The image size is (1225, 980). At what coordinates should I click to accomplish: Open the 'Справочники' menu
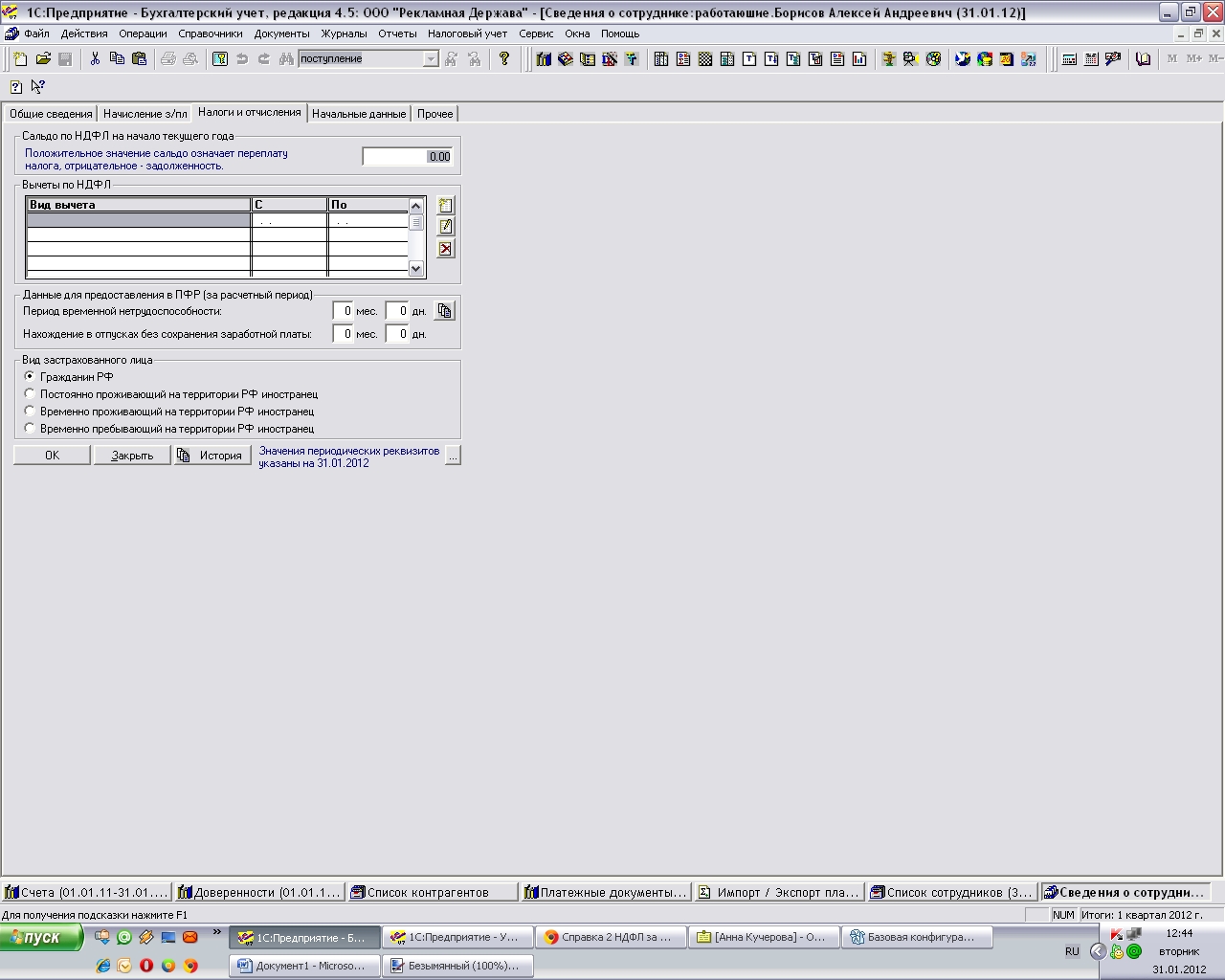pyautogui.click(x=211, y=33)
